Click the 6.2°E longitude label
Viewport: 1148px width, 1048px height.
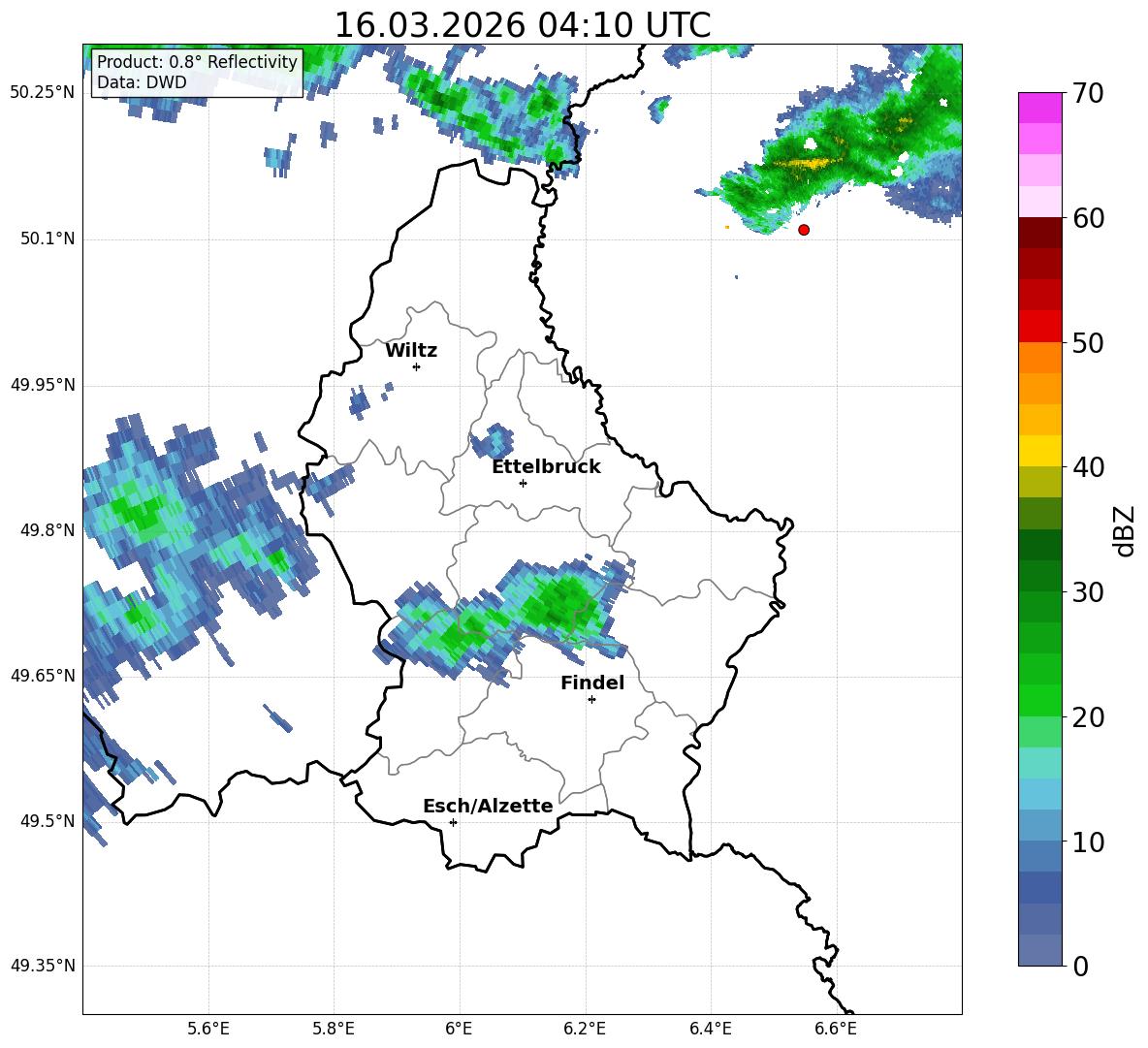(x=585, y=1029)
